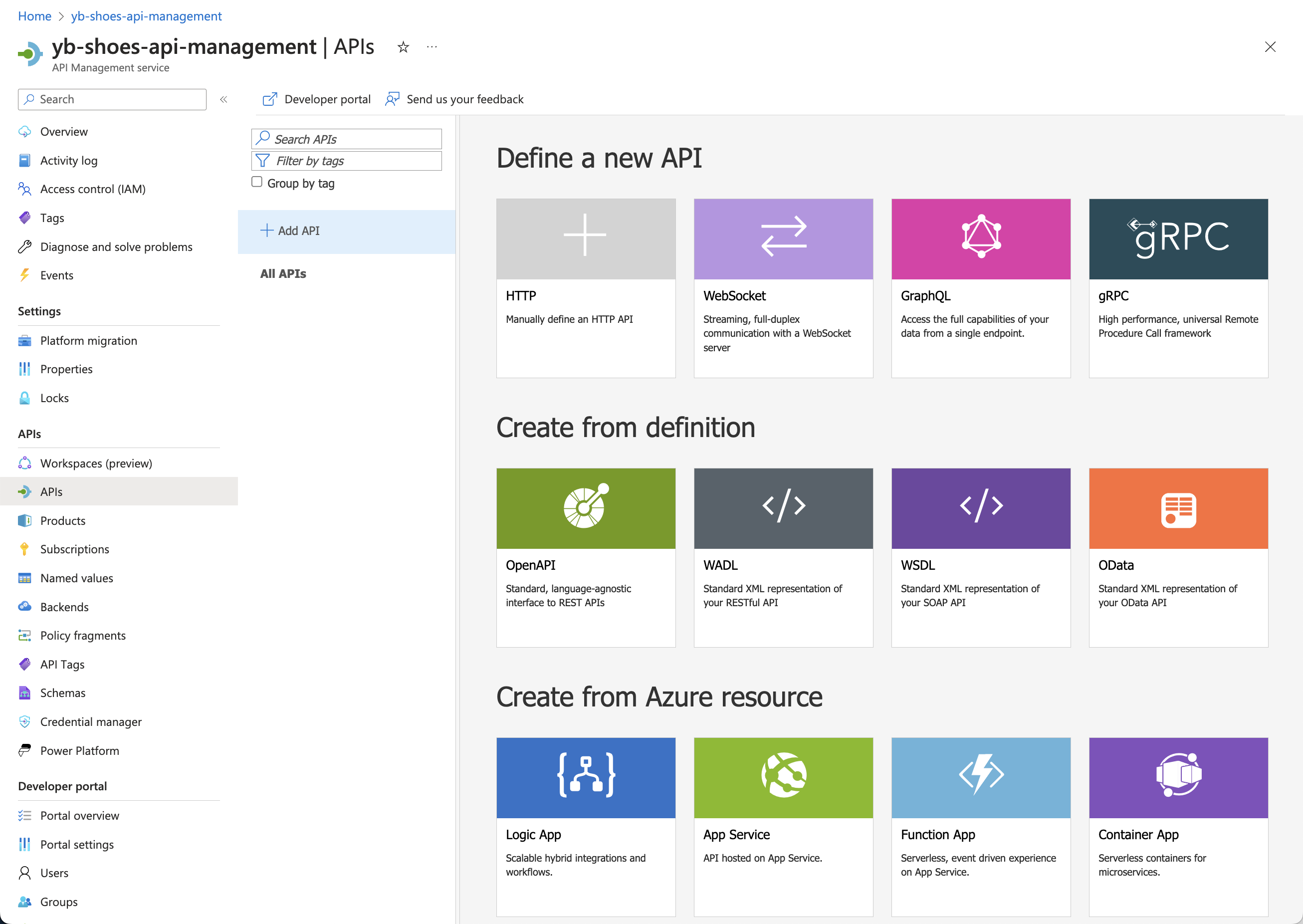Click the WebSocket API definition icon

tap(783, 239)
